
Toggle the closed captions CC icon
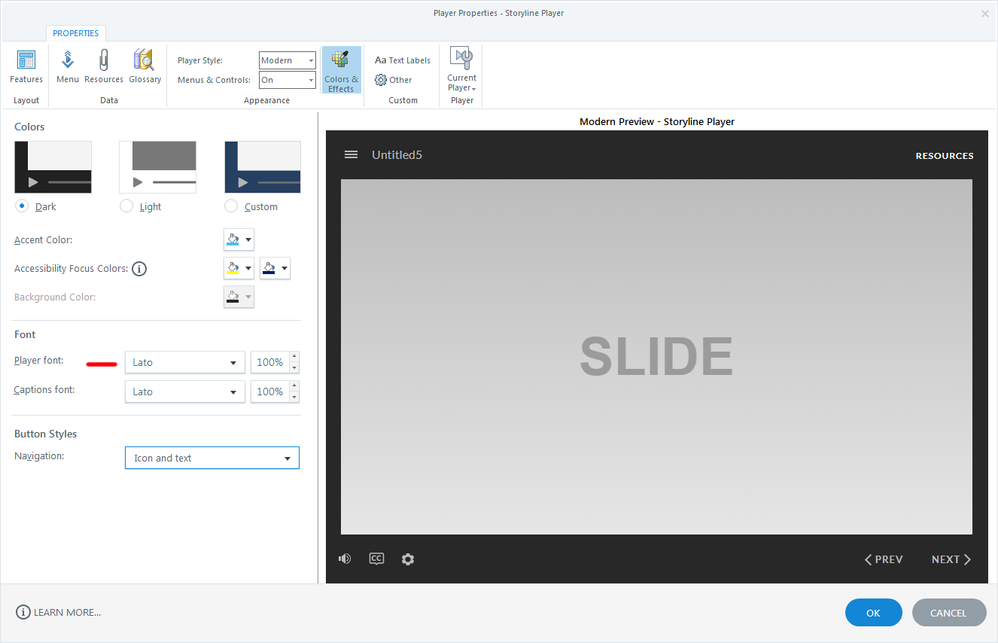click(x=376, y=559)
